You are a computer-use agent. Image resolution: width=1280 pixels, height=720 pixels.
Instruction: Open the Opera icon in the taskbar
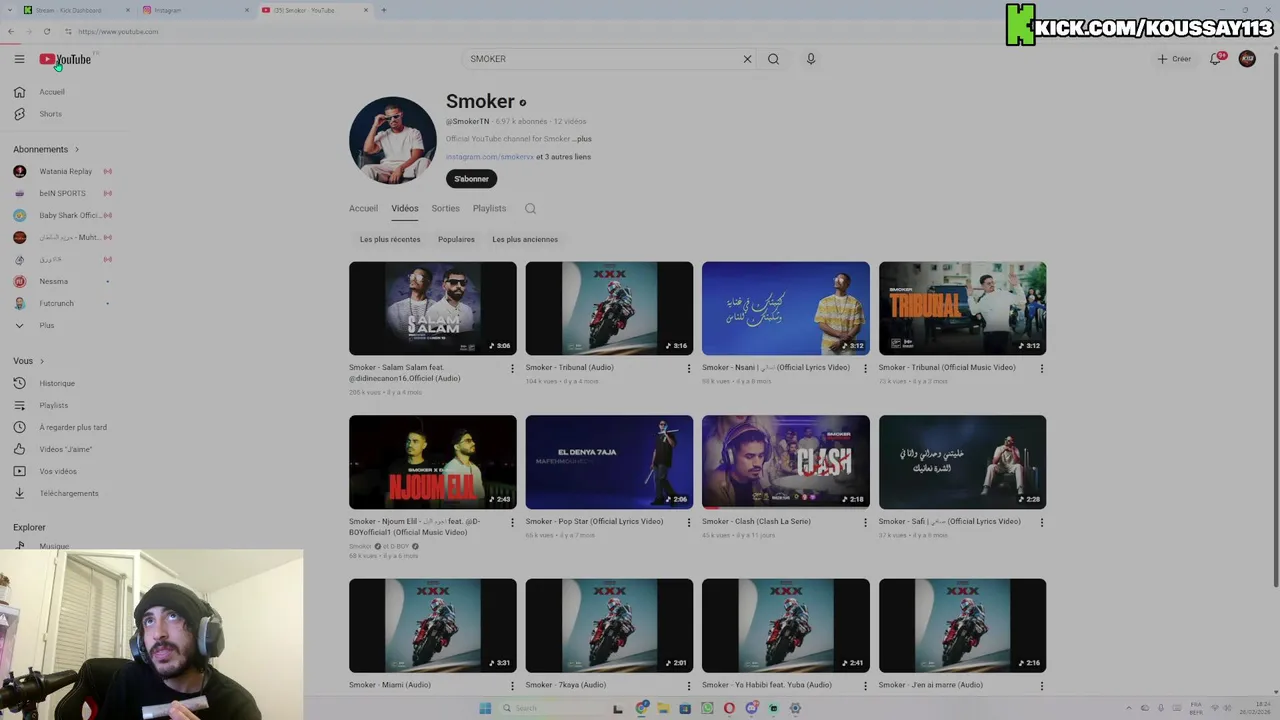point(729,708)
